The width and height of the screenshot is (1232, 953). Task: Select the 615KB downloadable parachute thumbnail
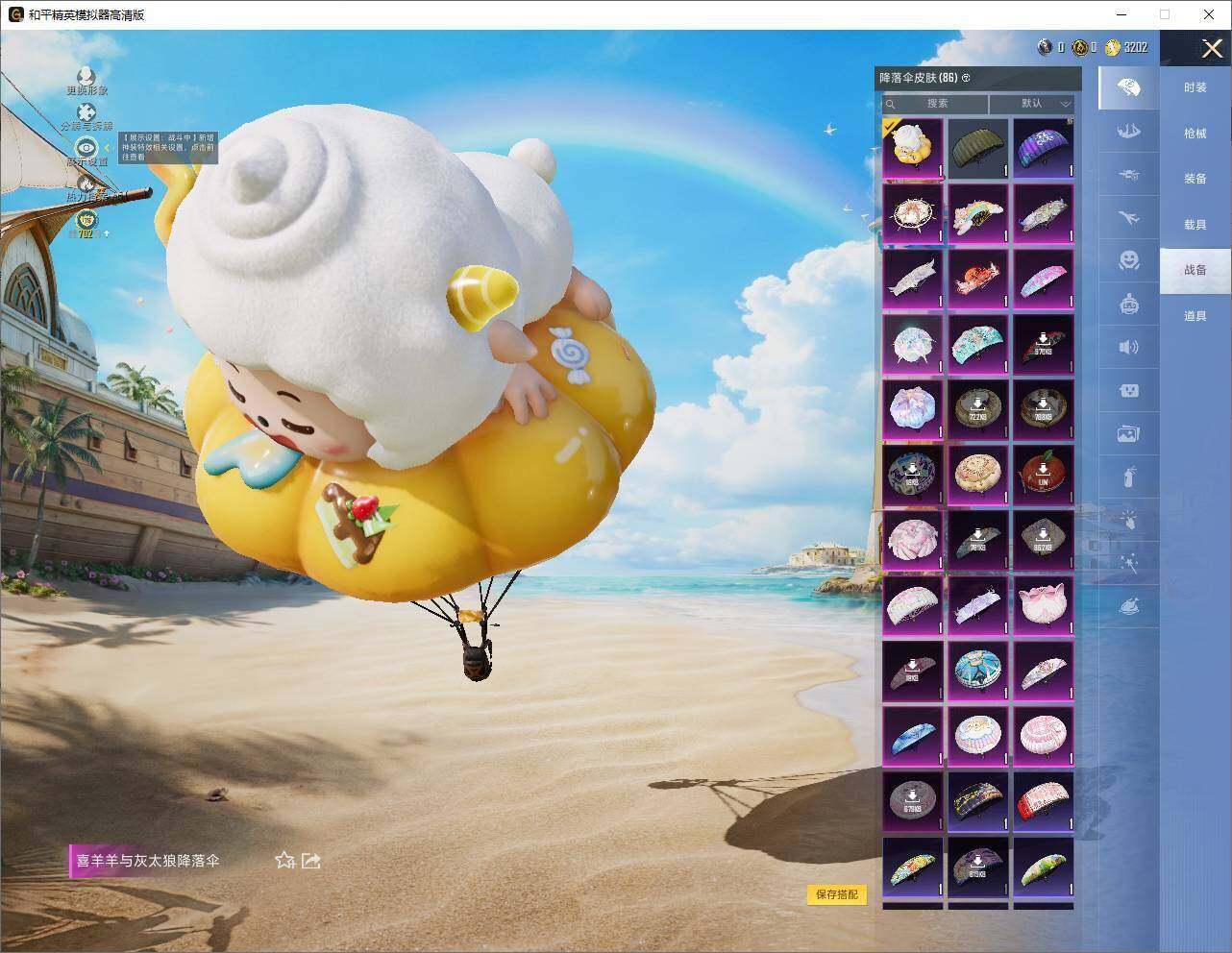point(978,867)
